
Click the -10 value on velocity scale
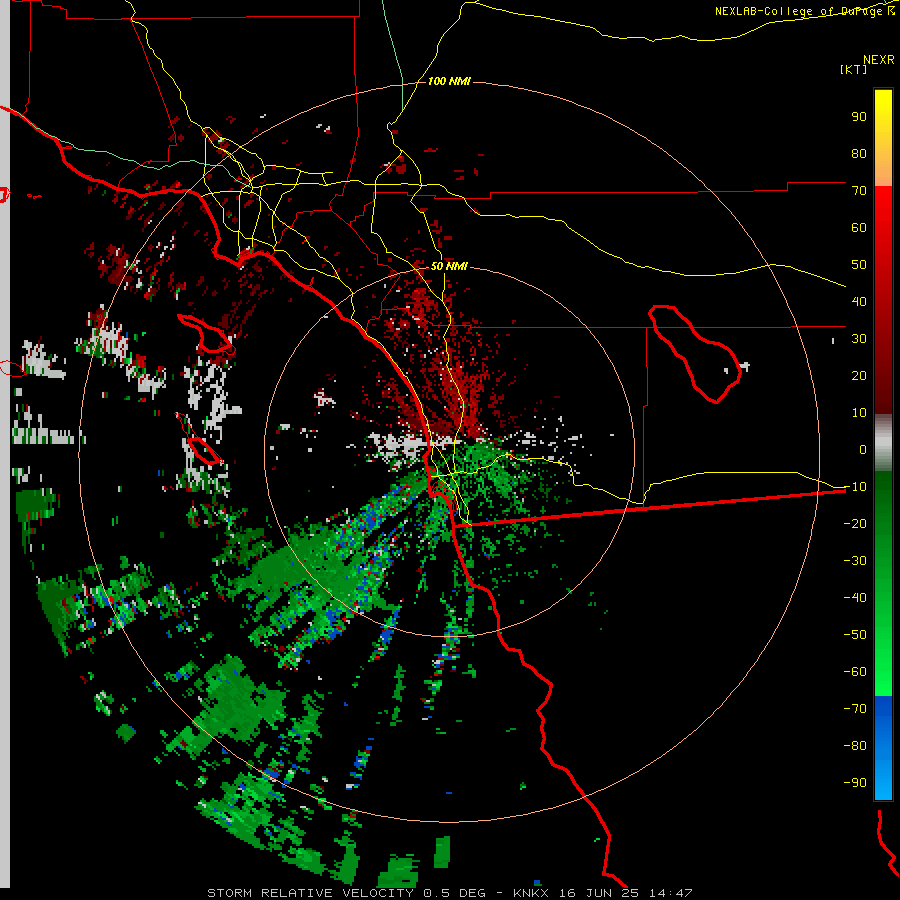click(x=855, y=487)
